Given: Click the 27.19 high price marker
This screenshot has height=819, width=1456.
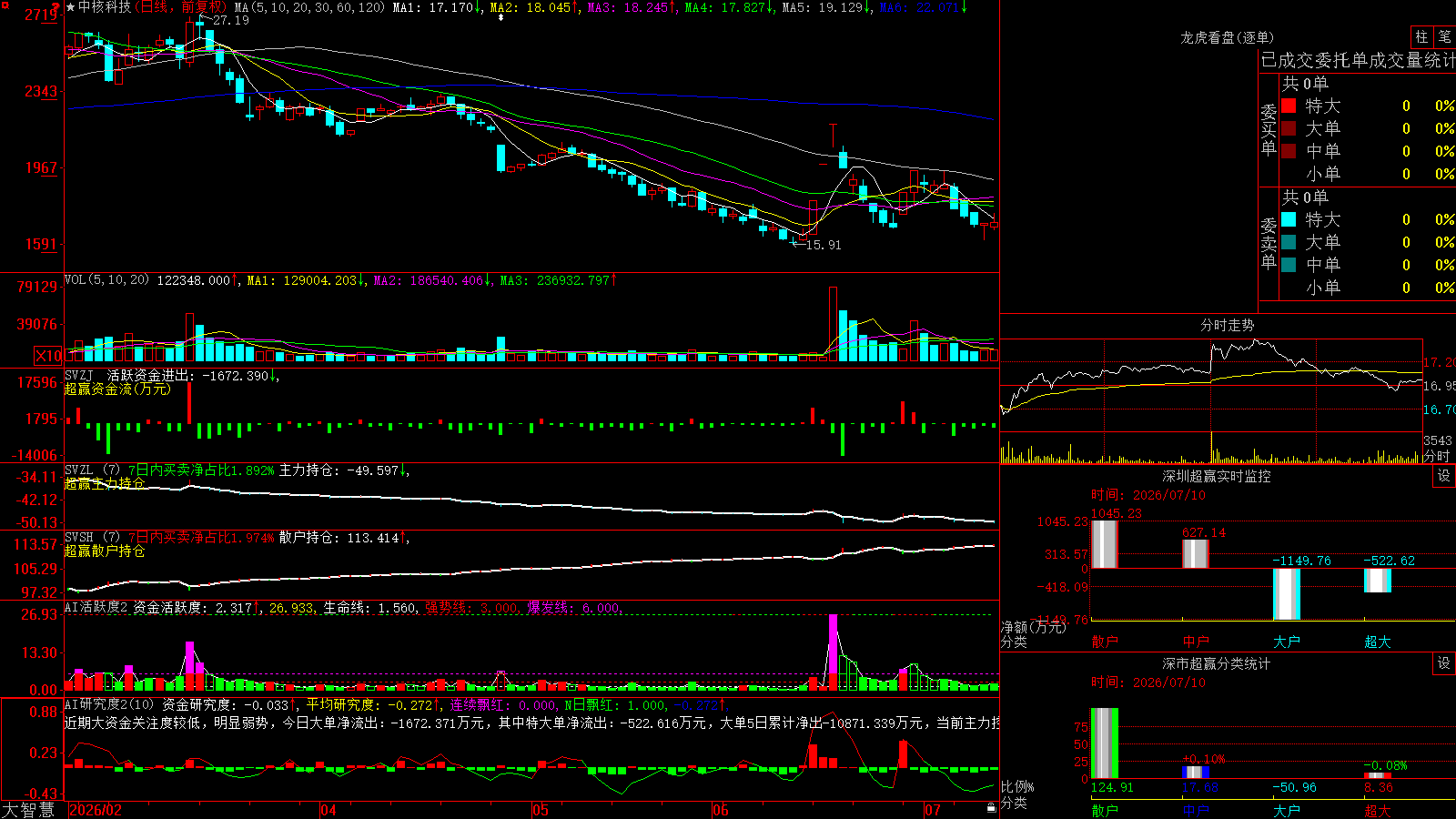Looking at the screenshot, I should [230, 20].
